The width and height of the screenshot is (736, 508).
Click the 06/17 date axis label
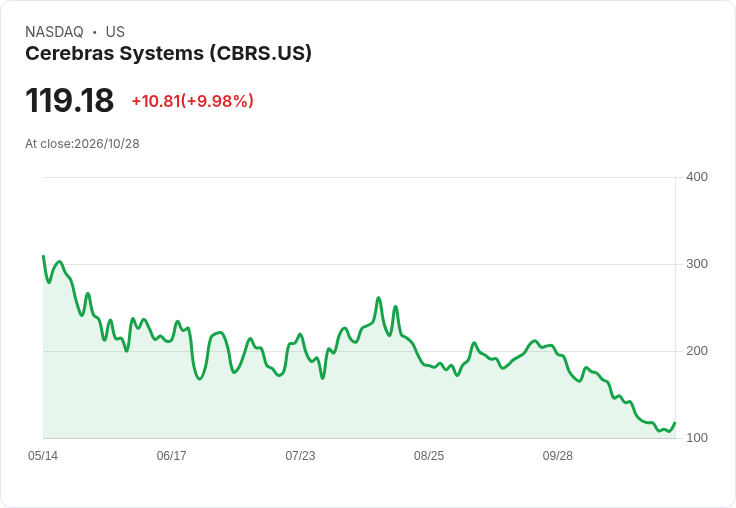pyautogui.click(x=171, y=456)
